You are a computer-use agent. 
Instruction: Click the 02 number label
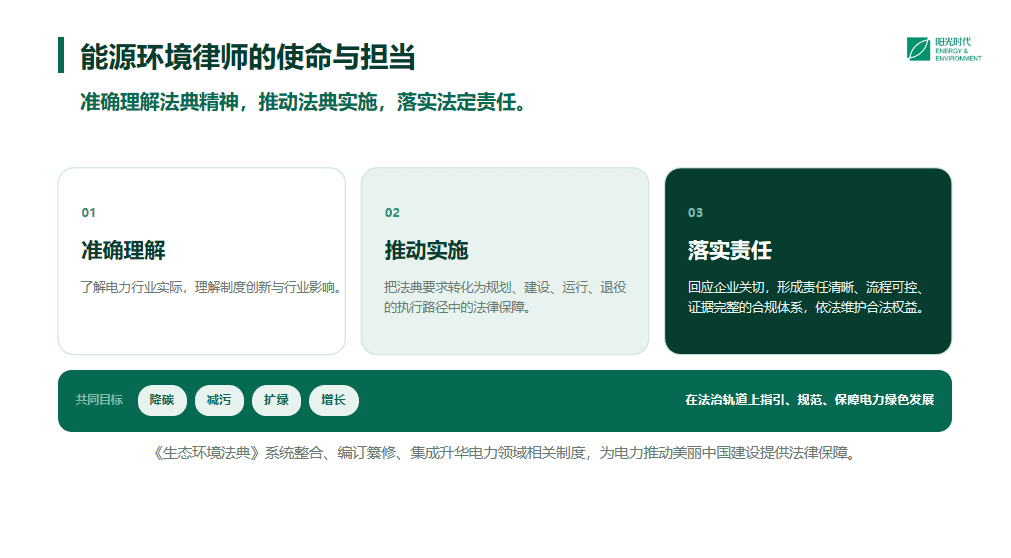pos(392,213)
